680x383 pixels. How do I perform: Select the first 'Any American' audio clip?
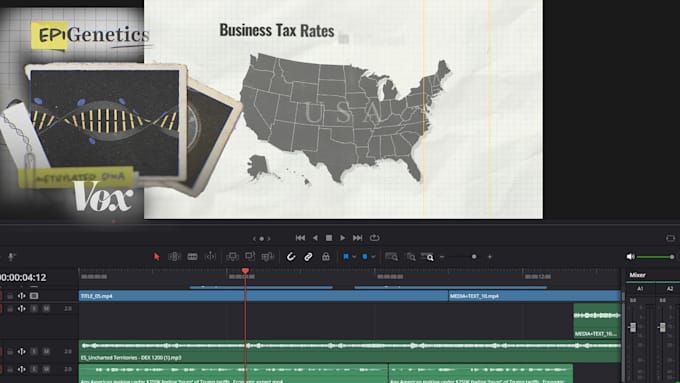point(233,373)
